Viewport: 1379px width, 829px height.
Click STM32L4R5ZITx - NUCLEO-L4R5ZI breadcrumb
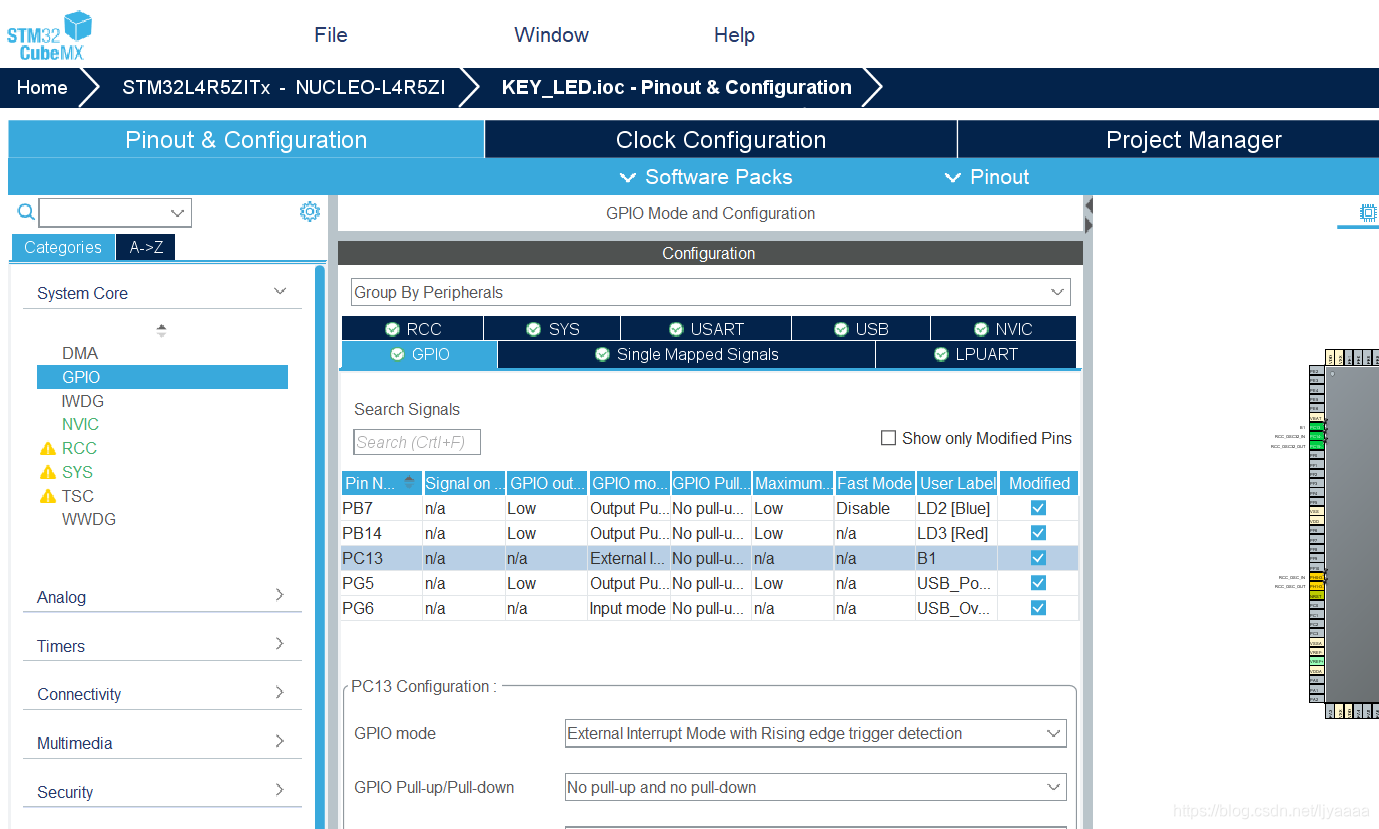point(283,87)
